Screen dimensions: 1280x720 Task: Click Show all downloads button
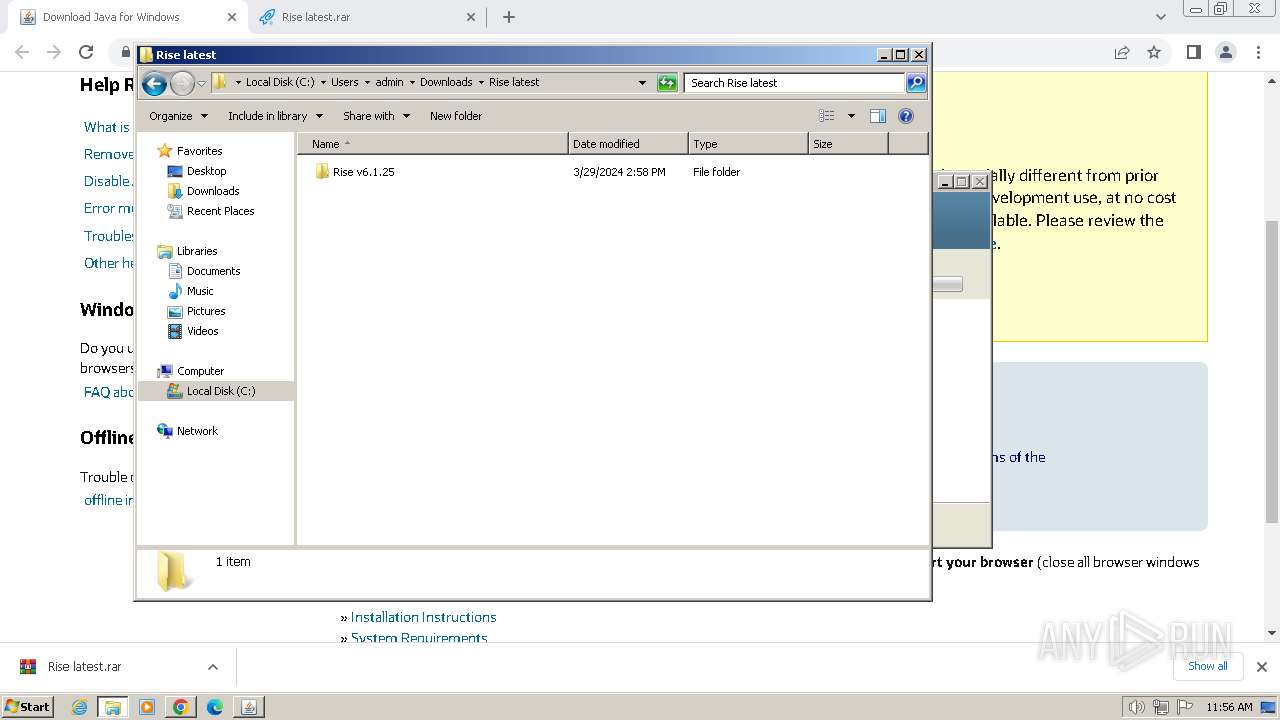(1207, 666)
